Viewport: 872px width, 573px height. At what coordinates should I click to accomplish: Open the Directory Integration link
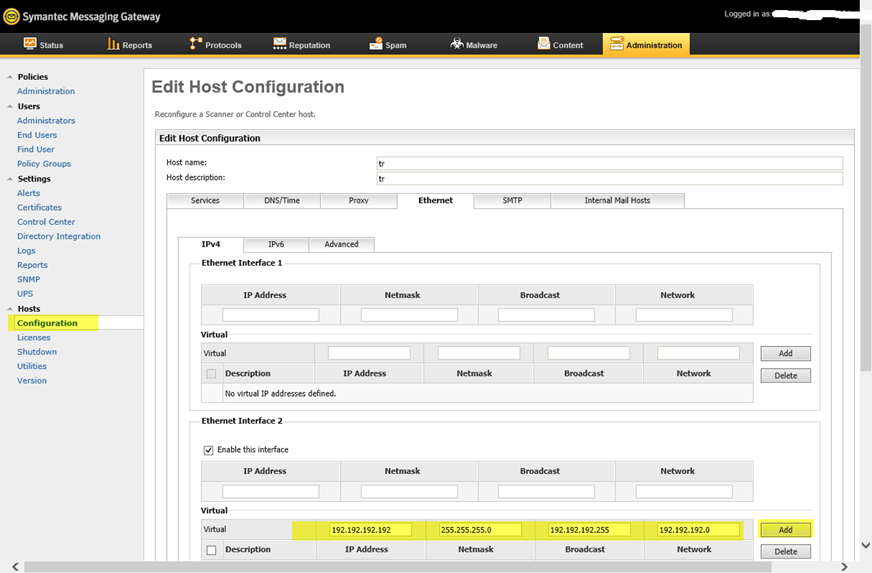58,236
